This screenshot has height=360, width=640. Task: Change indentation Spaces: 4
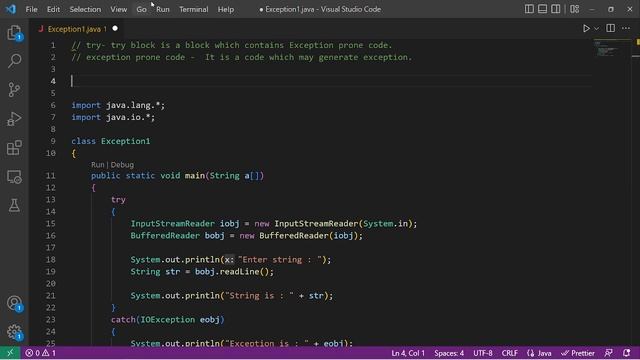[449, 353]
